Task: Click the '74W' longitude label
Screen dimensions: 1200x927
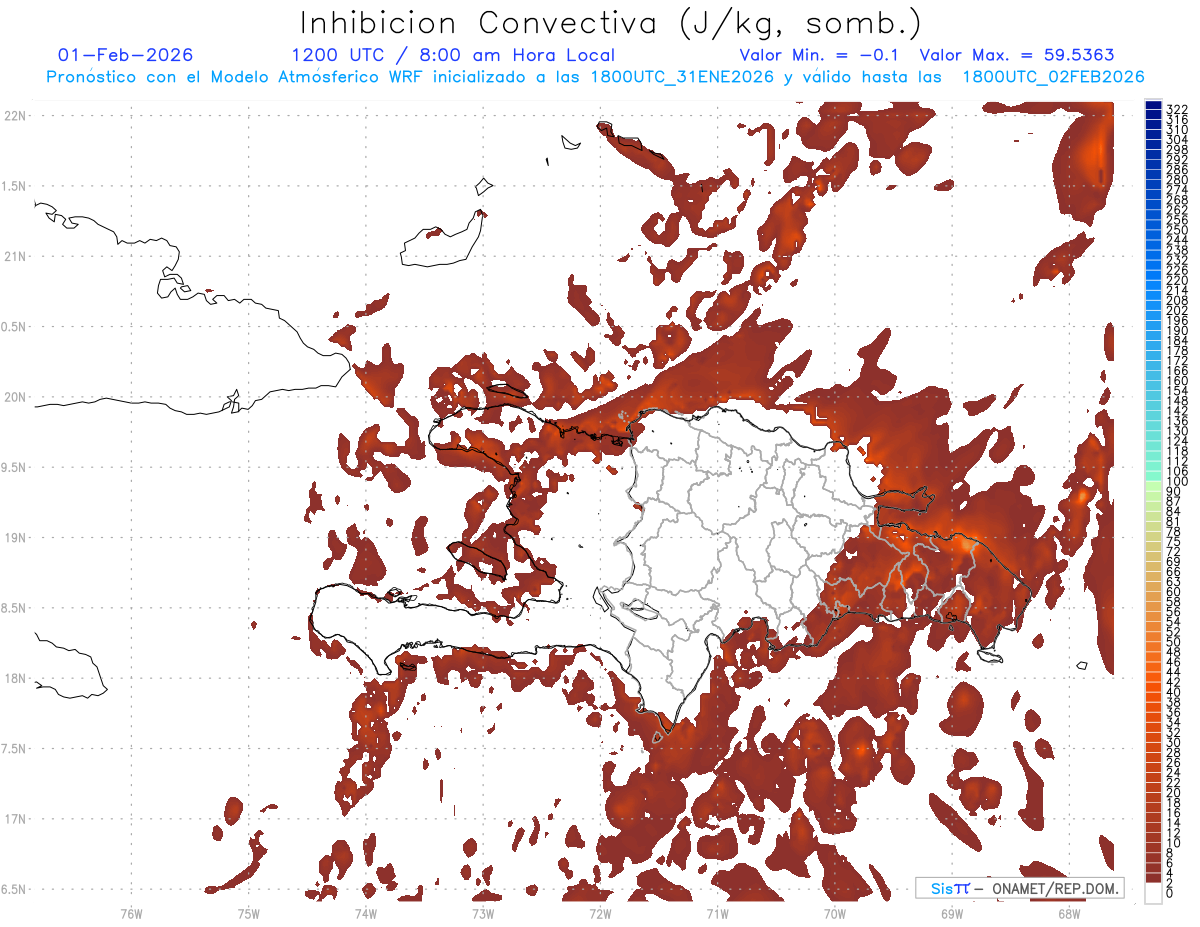Action: [x=365, y=913]
